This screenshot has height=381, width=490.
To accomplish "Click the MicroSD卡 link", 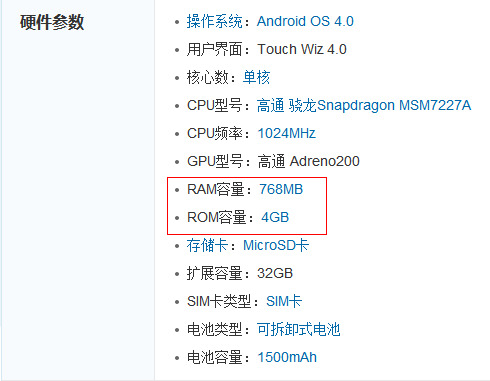I will 276,245.
